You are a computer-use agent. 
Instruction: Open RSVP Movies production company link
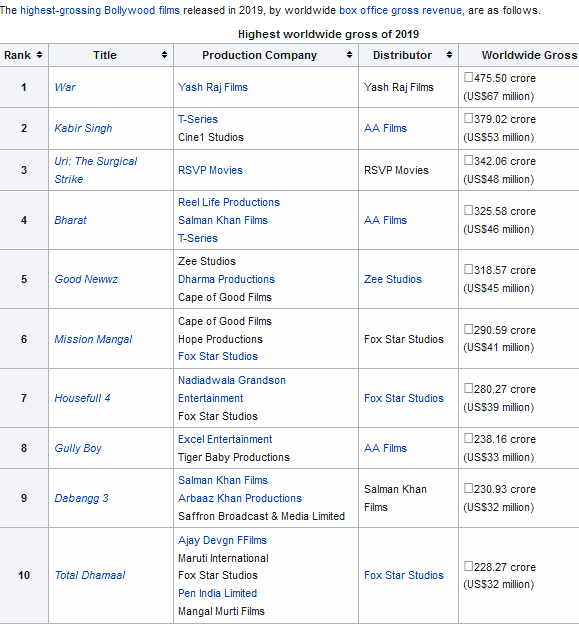click(210, 170)
